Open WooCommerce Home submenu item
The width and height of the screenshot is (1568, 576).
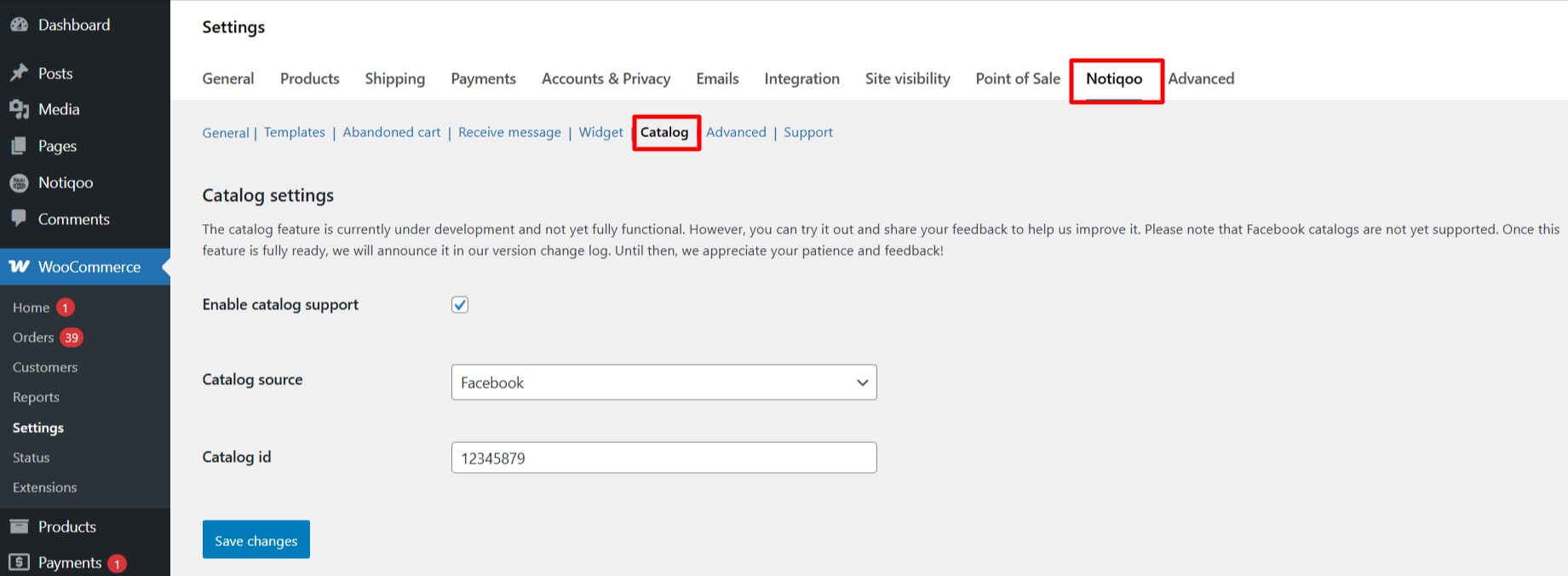tap(31, 308)
